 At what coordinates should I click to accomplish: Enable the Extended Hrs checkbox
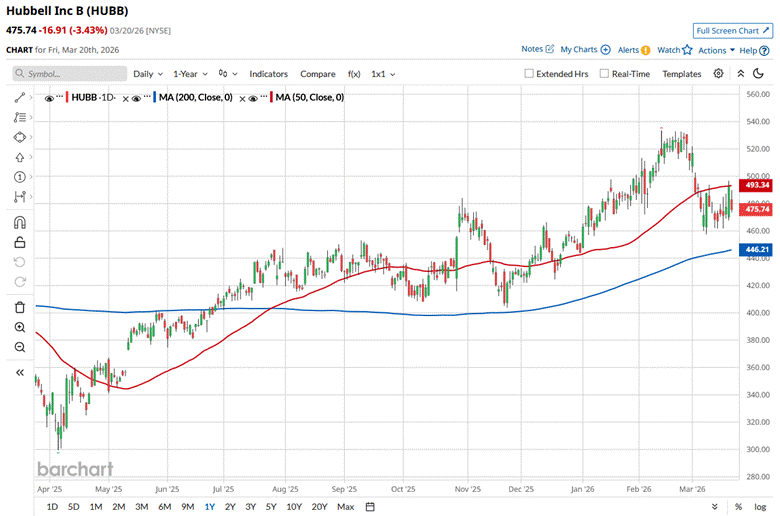pyautogui.click(x=530, y=74)
